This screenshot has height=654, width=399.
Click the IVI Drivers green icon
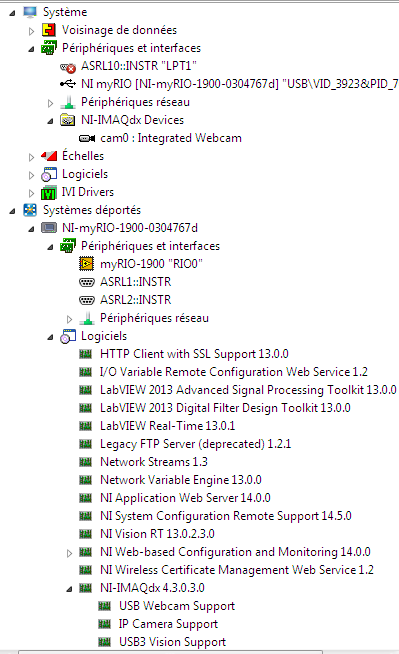point(49,193)
